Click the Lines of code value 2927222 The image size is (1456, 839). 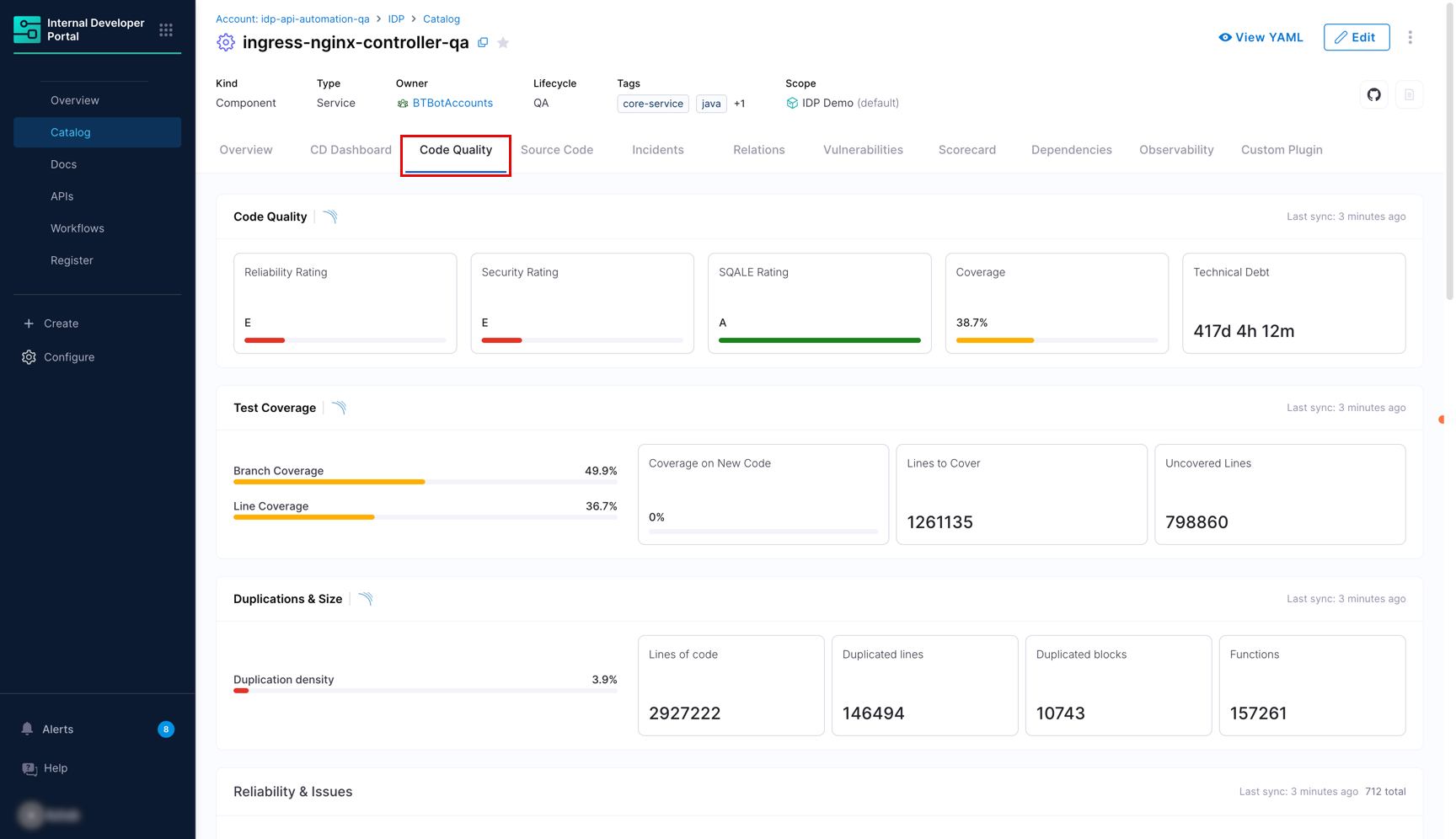tap(684, 713)
